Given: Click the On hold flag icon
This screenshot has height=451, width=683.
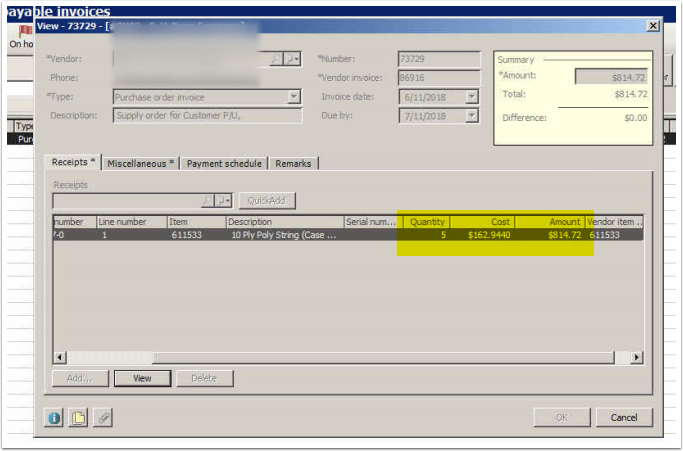Looking at the screenshot, I should click(25, 31).
